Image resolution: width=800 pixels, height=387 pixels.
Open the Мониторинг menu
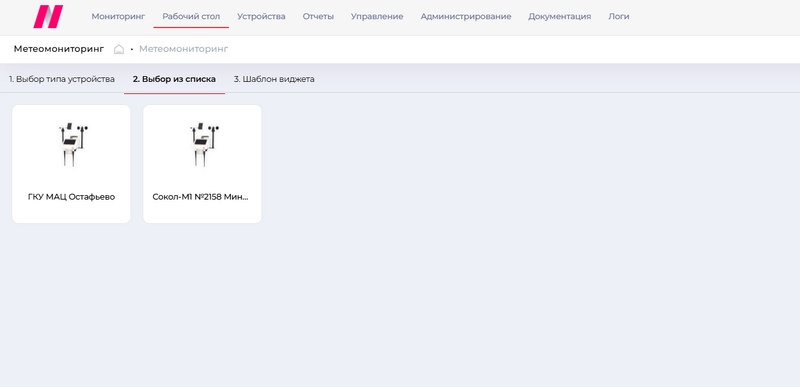point(118,16)
